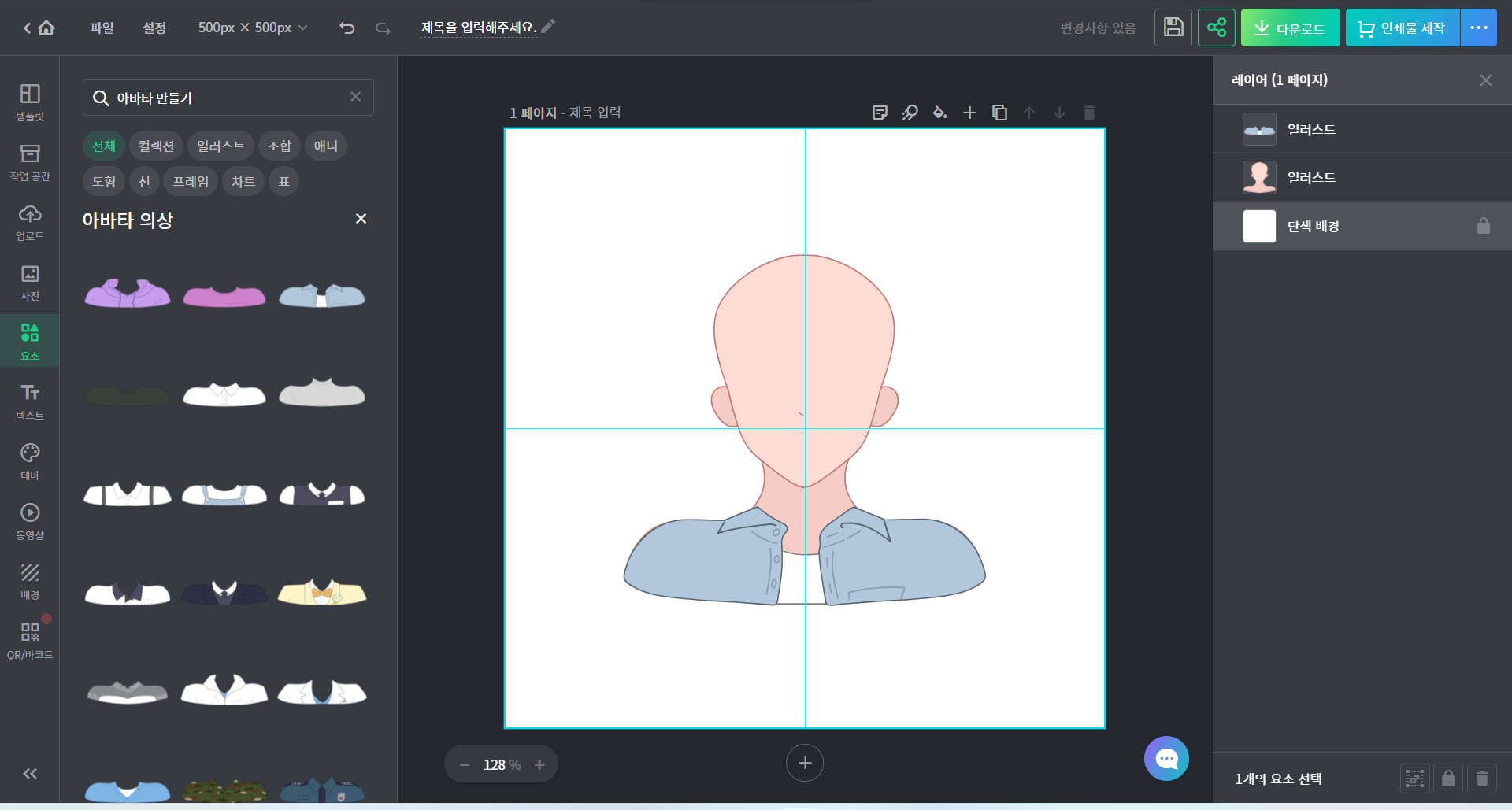1512x810 pixels.
Task: Click the search field 아바타 만들기
Action: pyautogui.click(x=228, y=98)
